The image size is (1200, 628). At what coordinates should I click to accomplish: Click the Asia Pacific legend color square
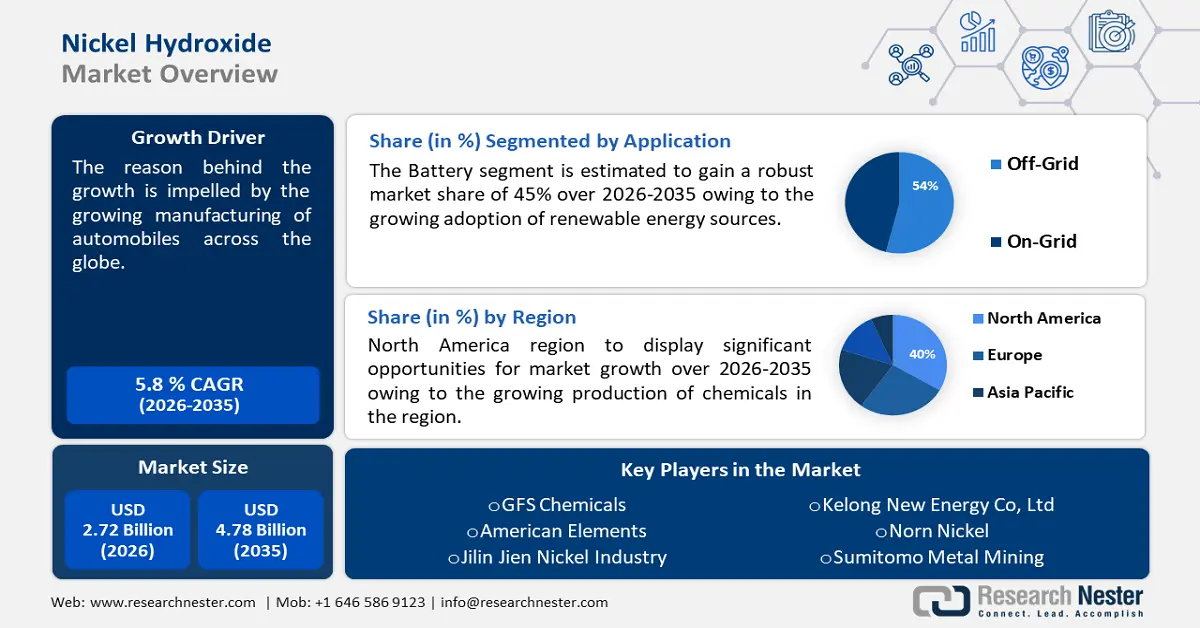tap(977, 393)
